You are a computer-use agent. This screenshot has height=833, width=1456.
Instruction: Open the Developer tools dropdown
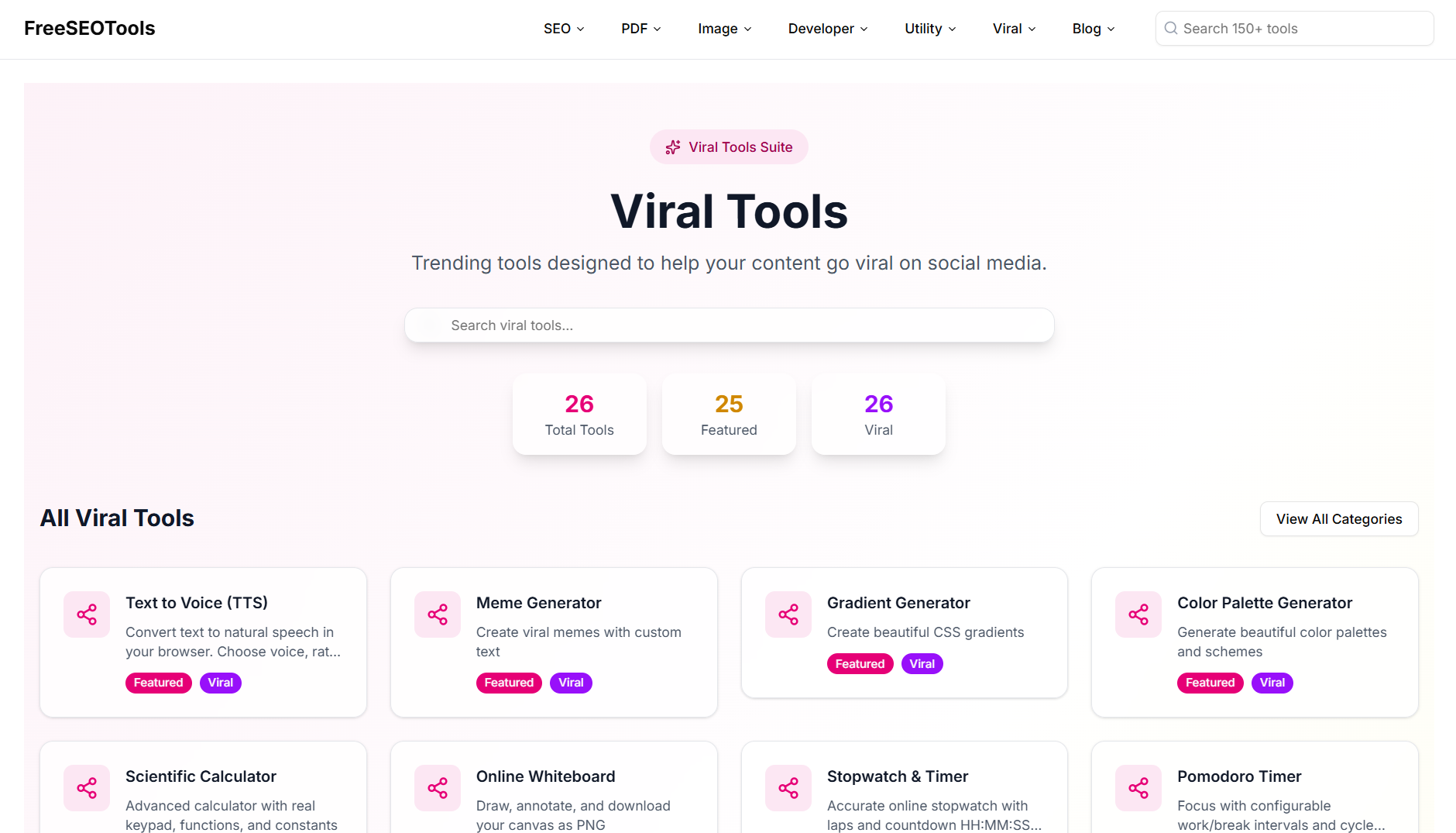point(828,29)
